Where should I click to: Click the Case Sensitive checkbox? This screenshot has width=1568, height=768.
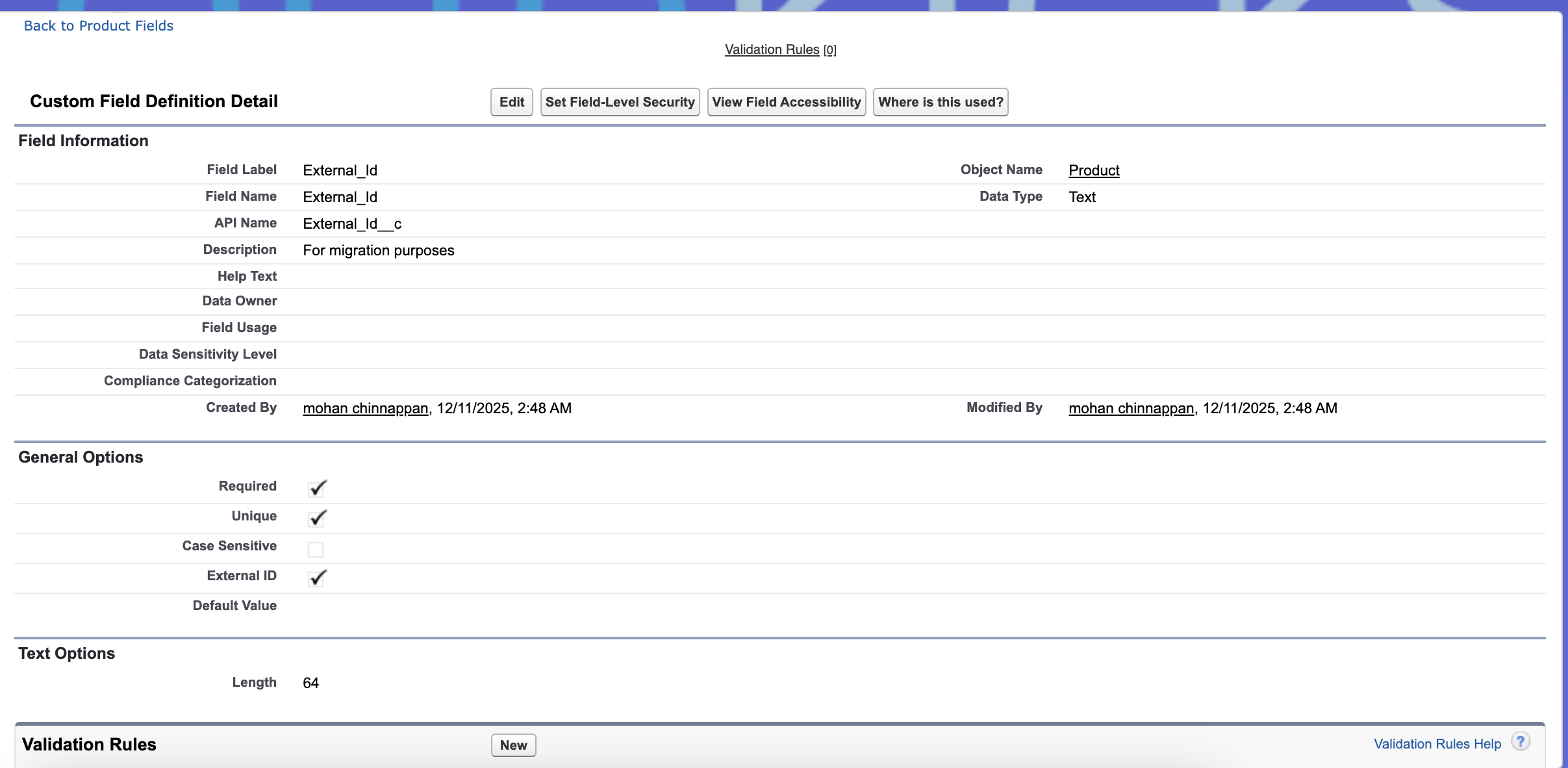316,549
